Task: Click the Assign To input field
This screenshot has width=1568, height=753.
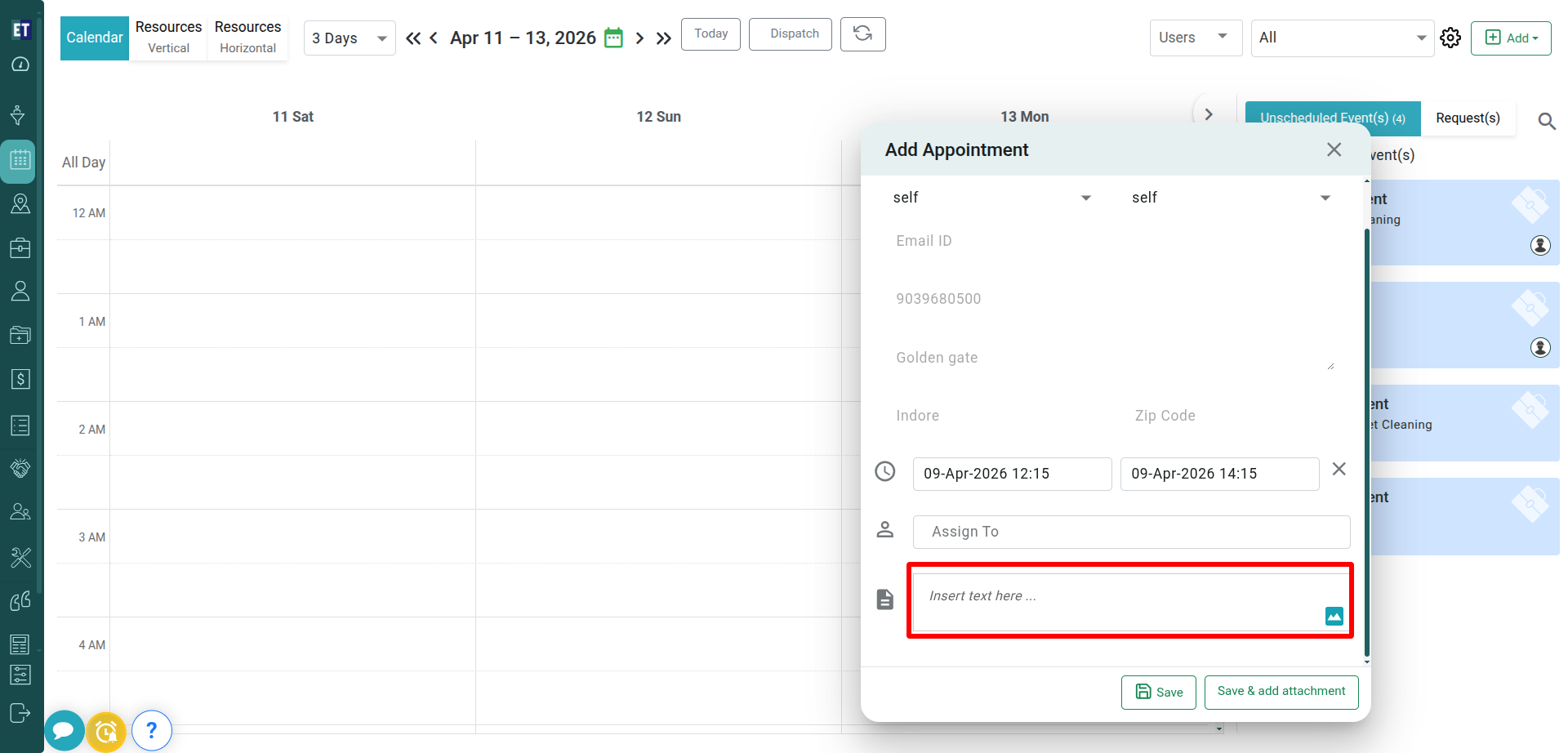Action: coord(1131,532)
